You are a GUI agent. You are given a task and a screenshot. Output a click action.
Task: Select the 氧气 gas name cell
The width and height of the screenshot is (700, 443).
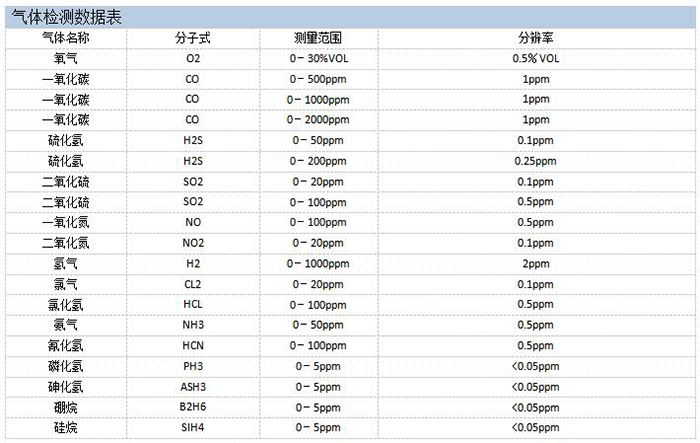tap(65, 58)
